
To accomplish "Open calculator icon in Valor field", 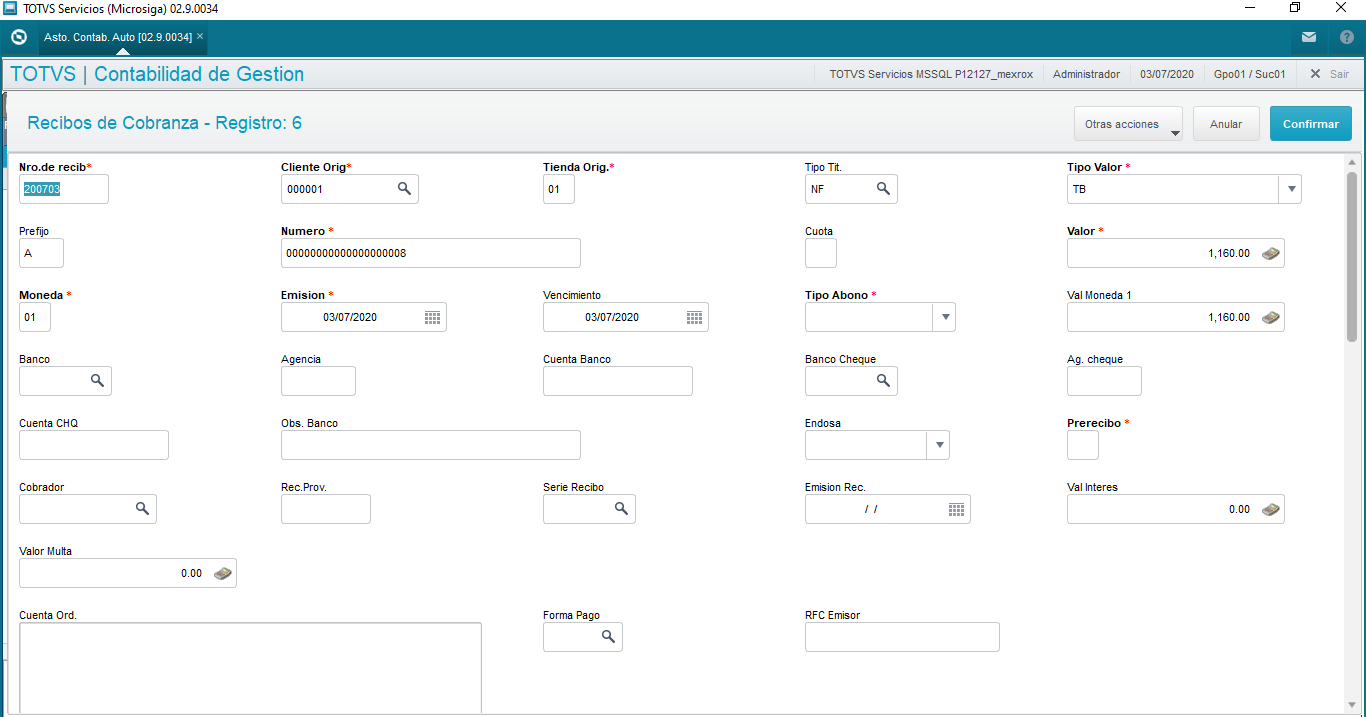I will 1270,253.
